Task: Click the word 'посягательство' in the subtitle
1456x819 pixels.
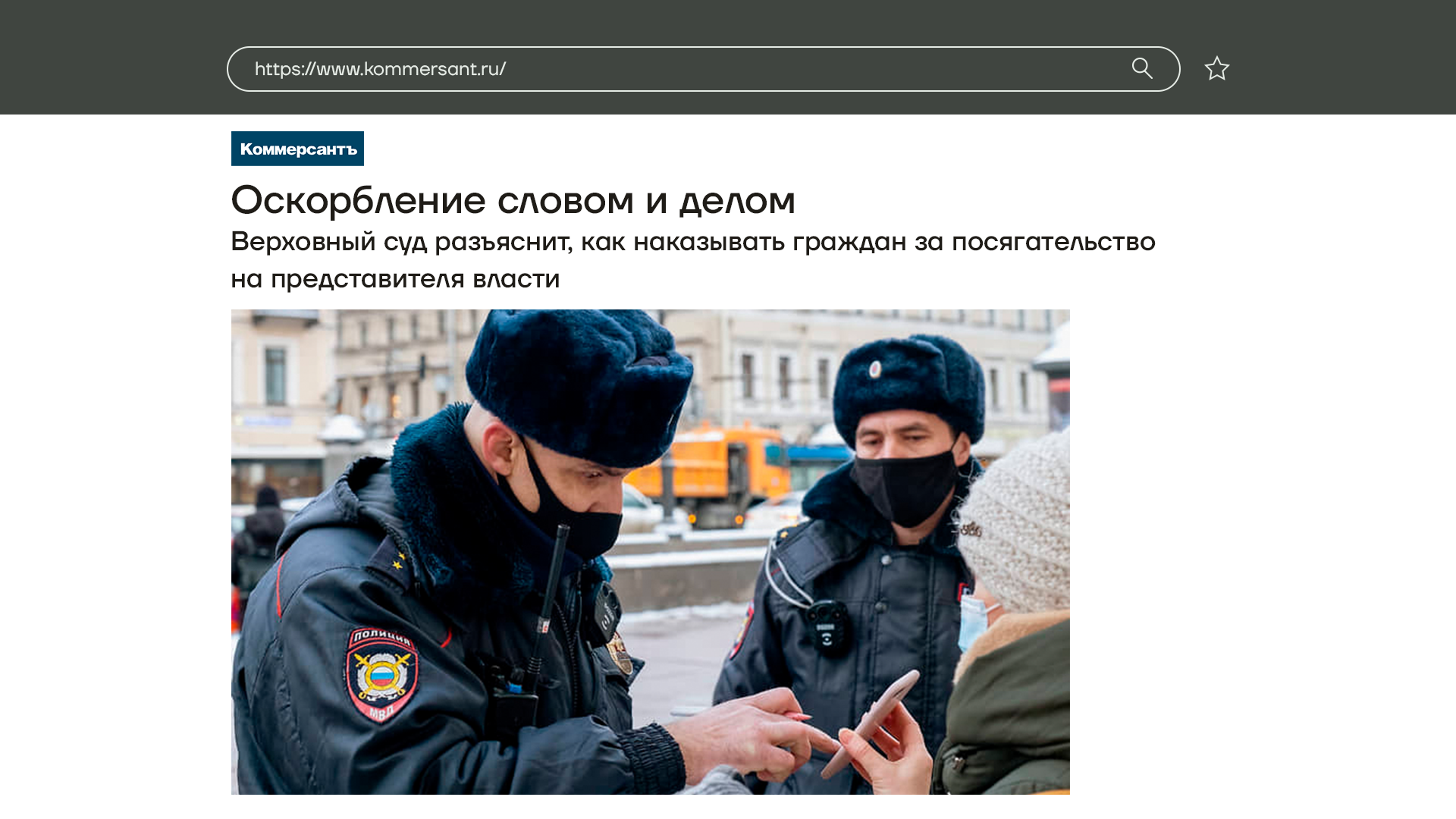Action: click(x=1053, y=242)
